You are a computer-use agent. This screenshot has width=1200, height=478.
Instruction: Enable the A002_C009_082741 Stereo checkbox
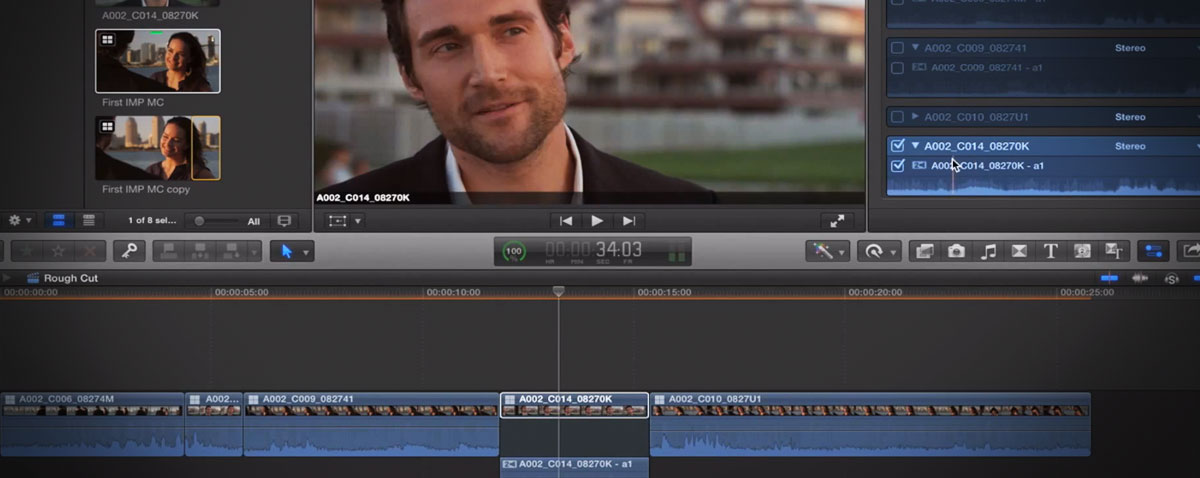coord(897,48)
